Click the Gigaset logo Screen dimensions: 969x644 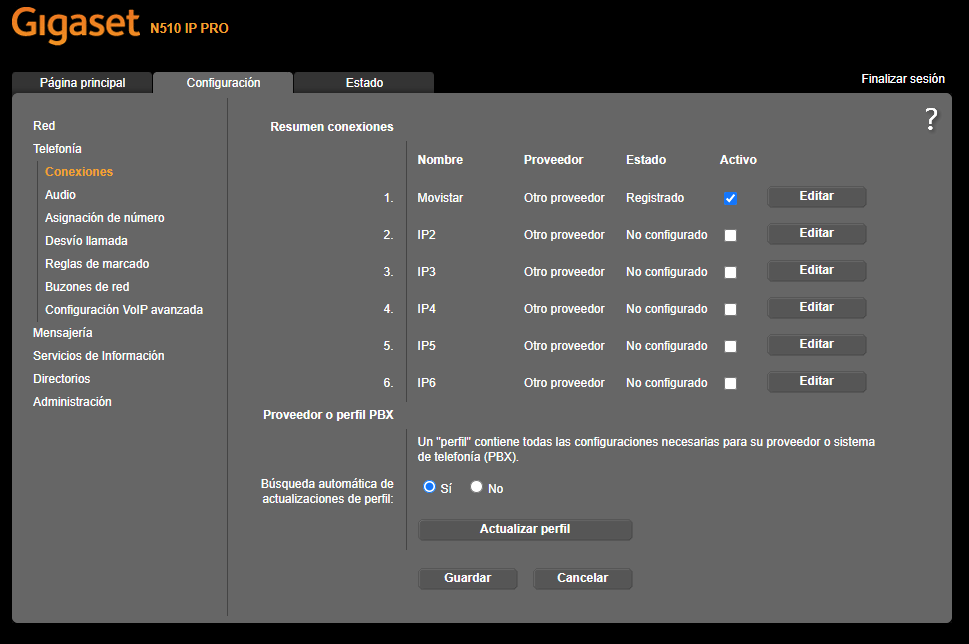[x=75, y=26]
